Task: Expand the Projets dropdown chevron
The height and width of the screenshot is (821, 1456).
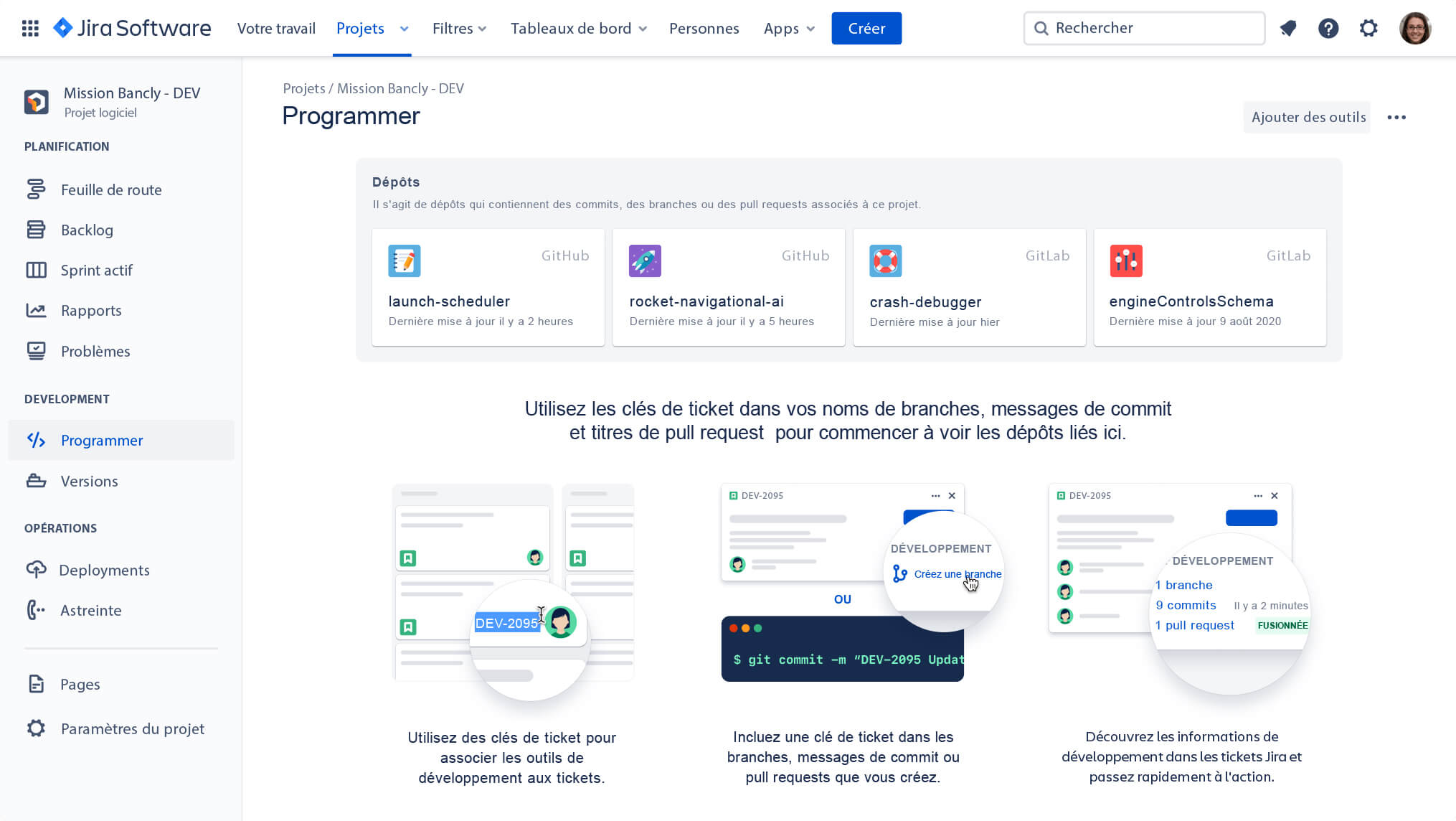Action: pos(404,29)
